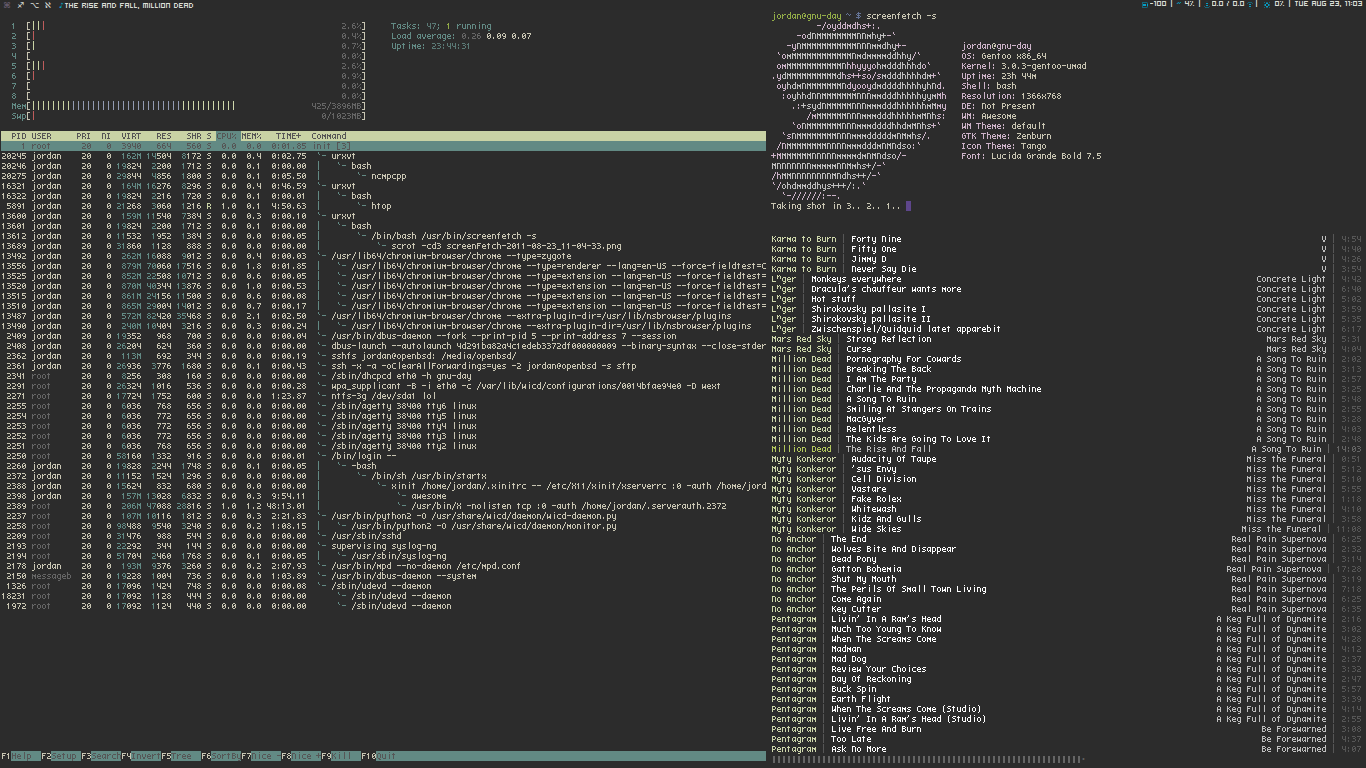Click F8 Nice + in htop footer
The image size is (1366, 768).
click(300, 756)
